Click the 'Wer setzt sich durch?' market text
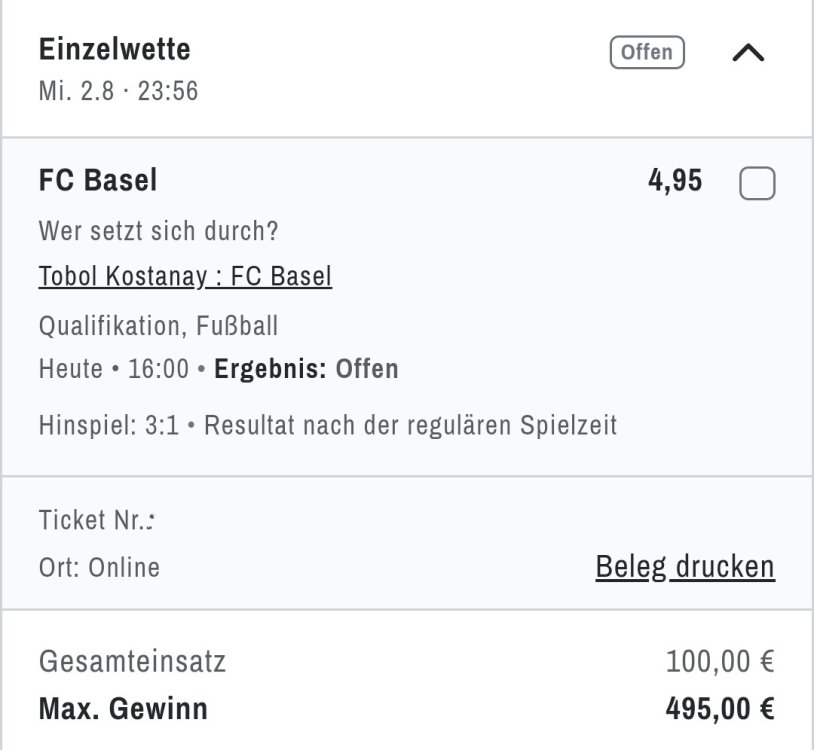The height and width of the screenshot is (750, 814). pyautogui.click(x=158, y=231)
